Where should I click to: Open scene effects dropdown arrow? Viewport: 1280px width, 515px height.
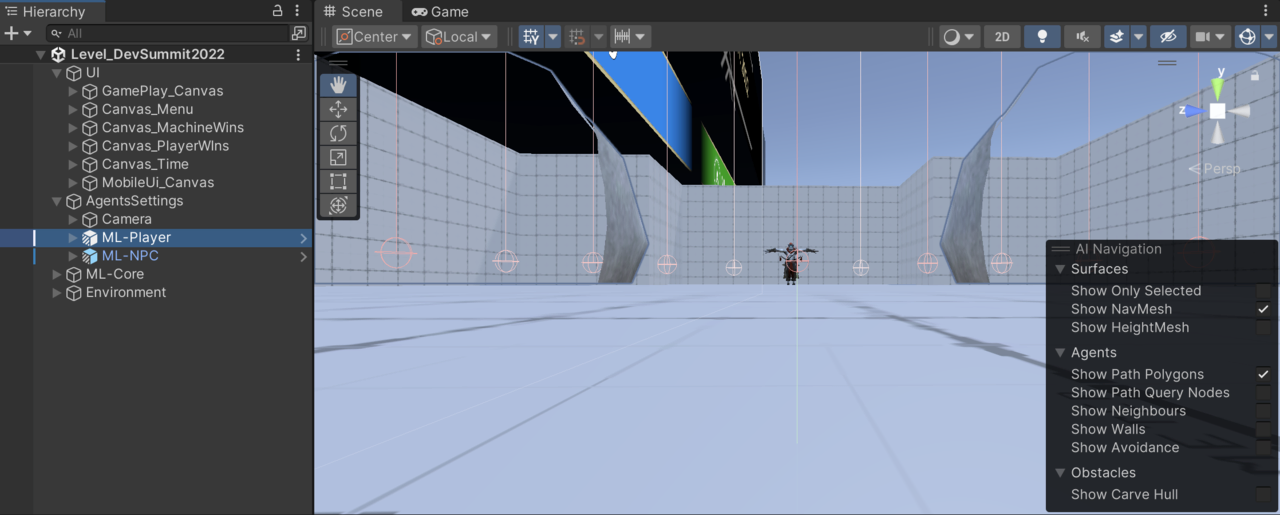[1138, 37]
